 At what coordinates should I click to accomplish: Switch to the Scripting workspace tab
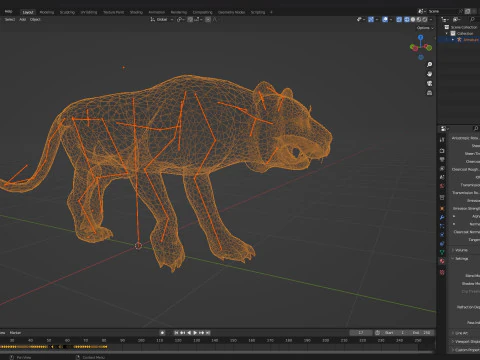258,12
